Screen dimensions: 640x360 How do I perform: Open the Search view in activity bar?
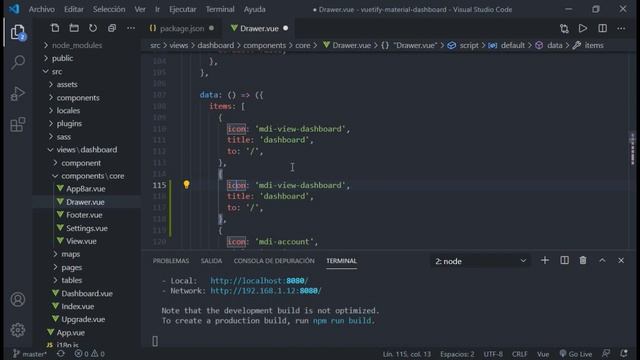coord(18,62)
